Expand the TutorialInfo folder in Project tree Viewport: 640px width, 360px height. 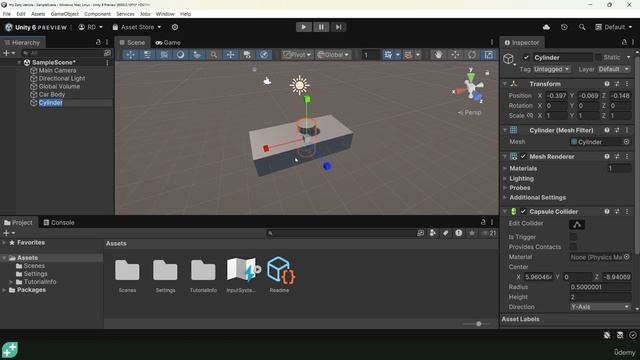click(11, 282)
